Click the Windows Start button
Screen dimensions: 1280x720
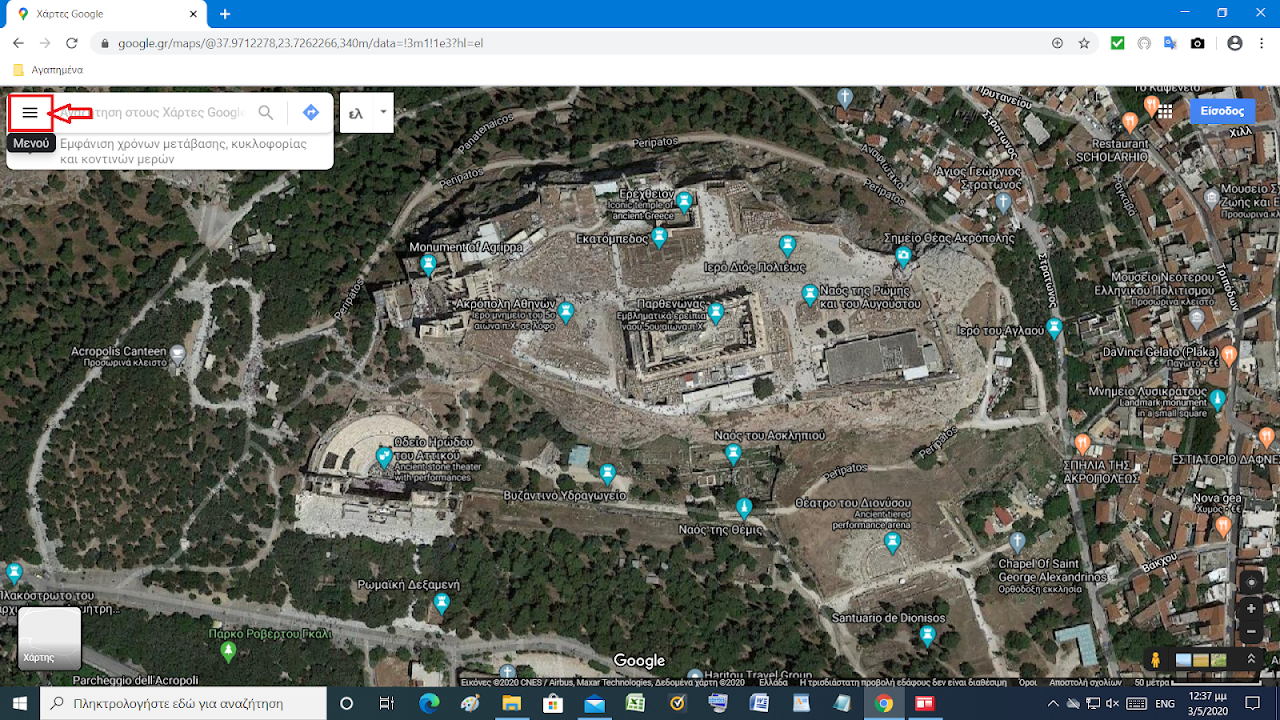(x=20, y=703)
